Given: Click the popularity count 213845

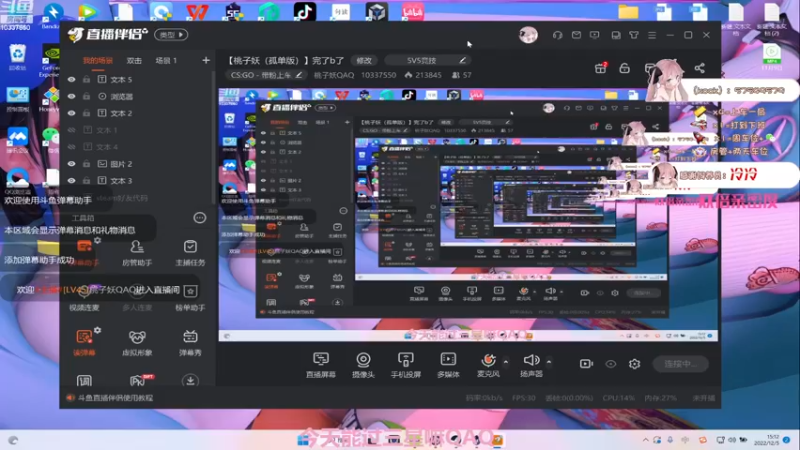Looking at the screenshot, I should click(x=428, y=75).
